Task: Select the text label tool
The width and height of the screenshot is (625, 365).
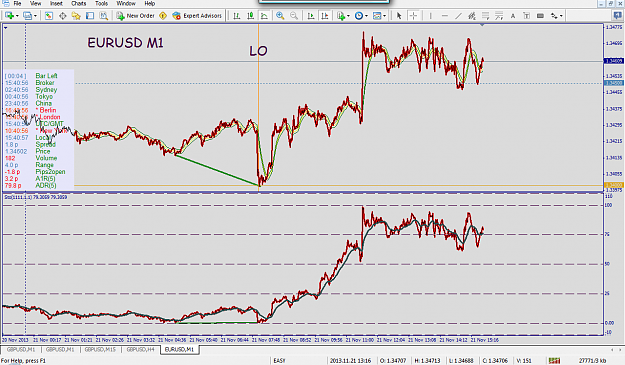Action: pyautogui.click(x=527, y=16)
